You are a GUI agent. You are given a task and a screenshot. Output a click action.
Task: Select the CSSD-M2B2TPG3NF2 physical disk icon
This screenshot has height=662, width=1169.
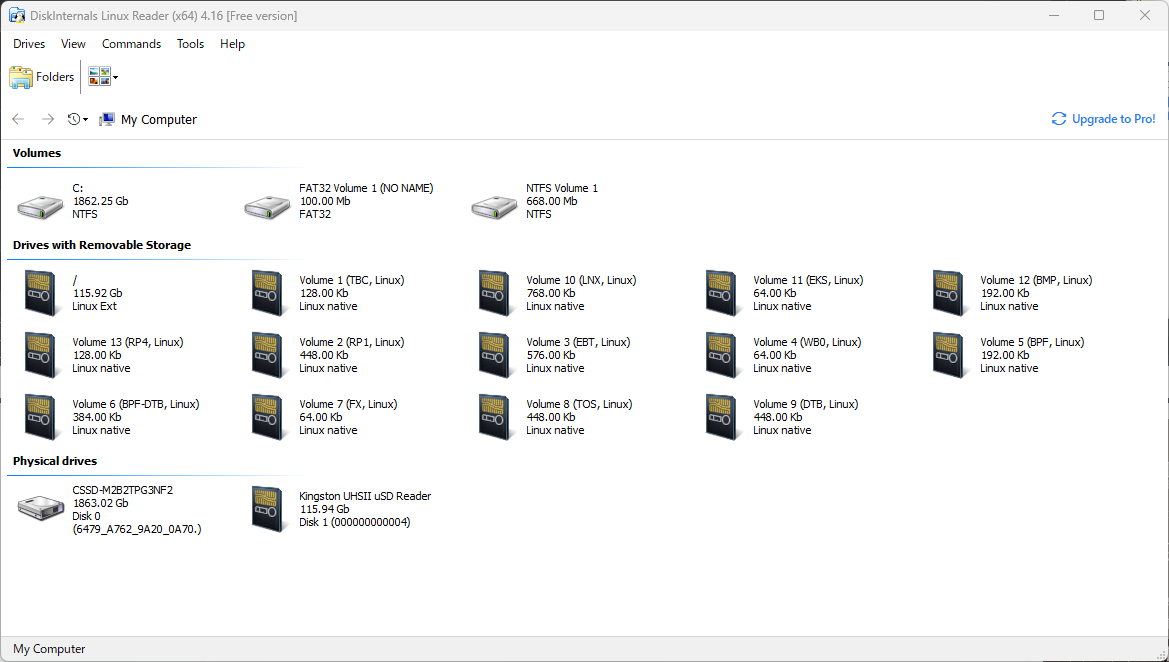coord(40,508)
